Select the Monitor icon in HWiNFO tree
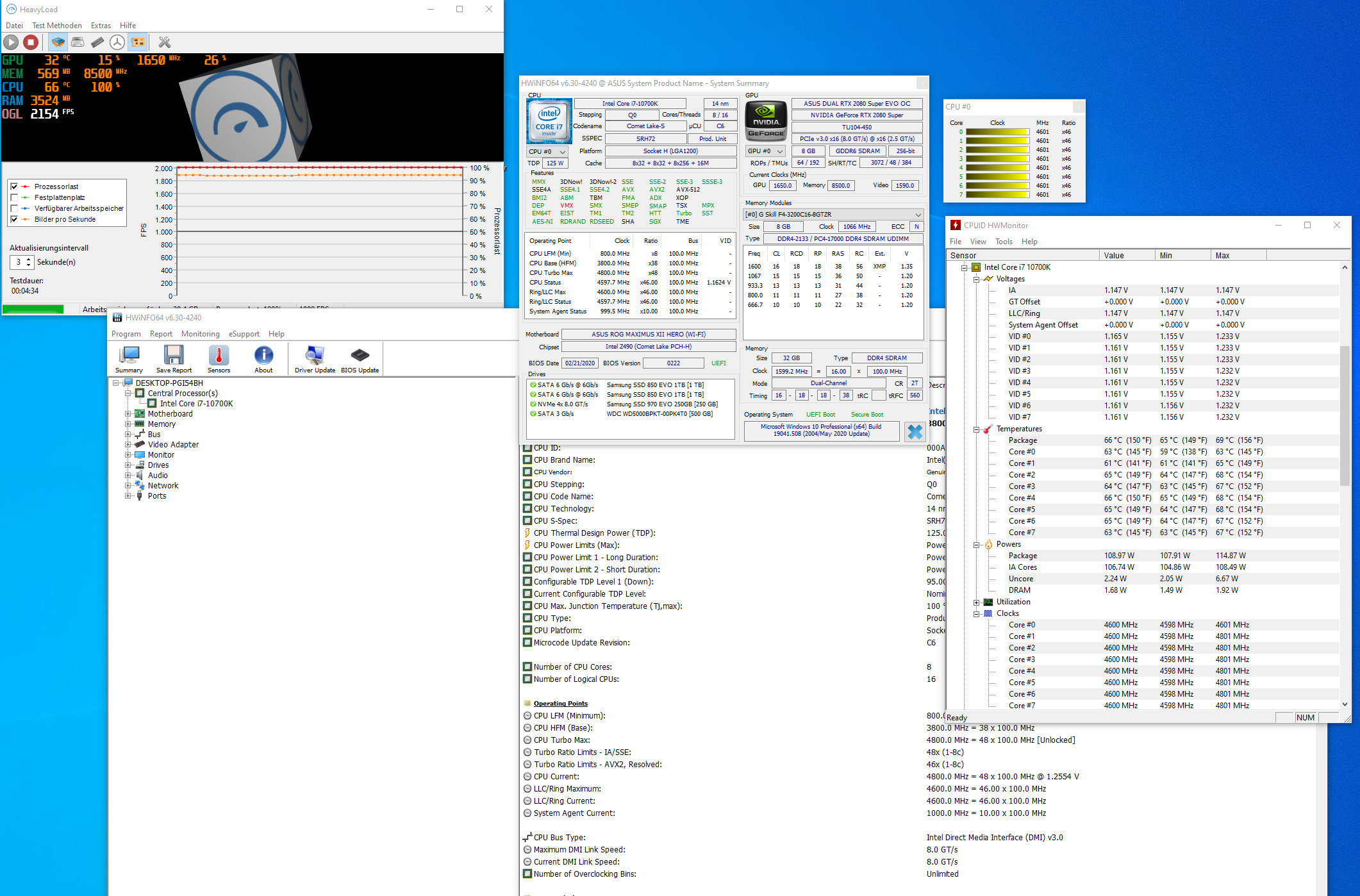 (139, 455)
